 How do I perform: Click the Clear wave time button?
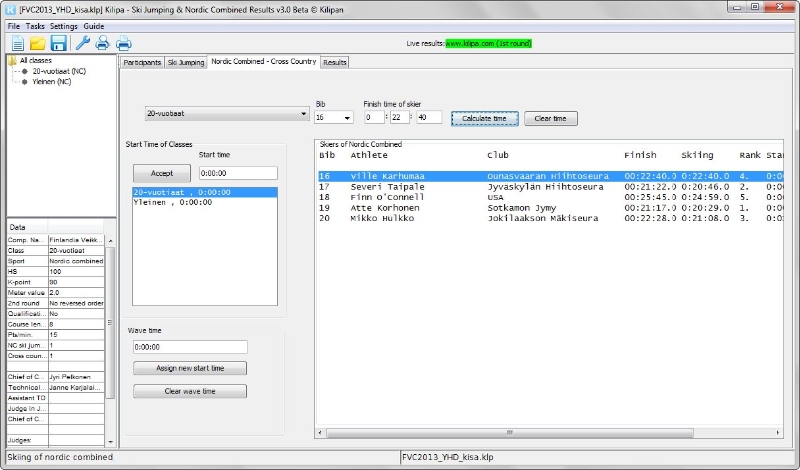tap(190, 391)
